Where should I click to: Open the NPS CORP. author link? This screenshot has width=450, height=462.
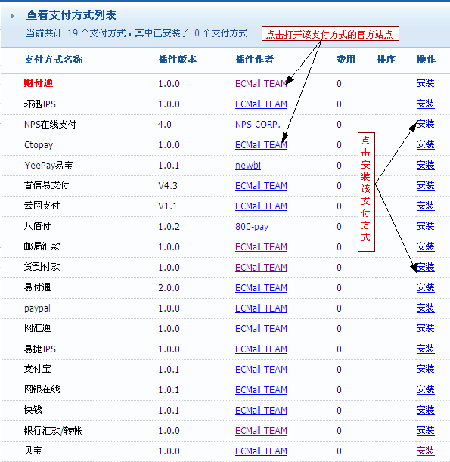pos(258,124)
